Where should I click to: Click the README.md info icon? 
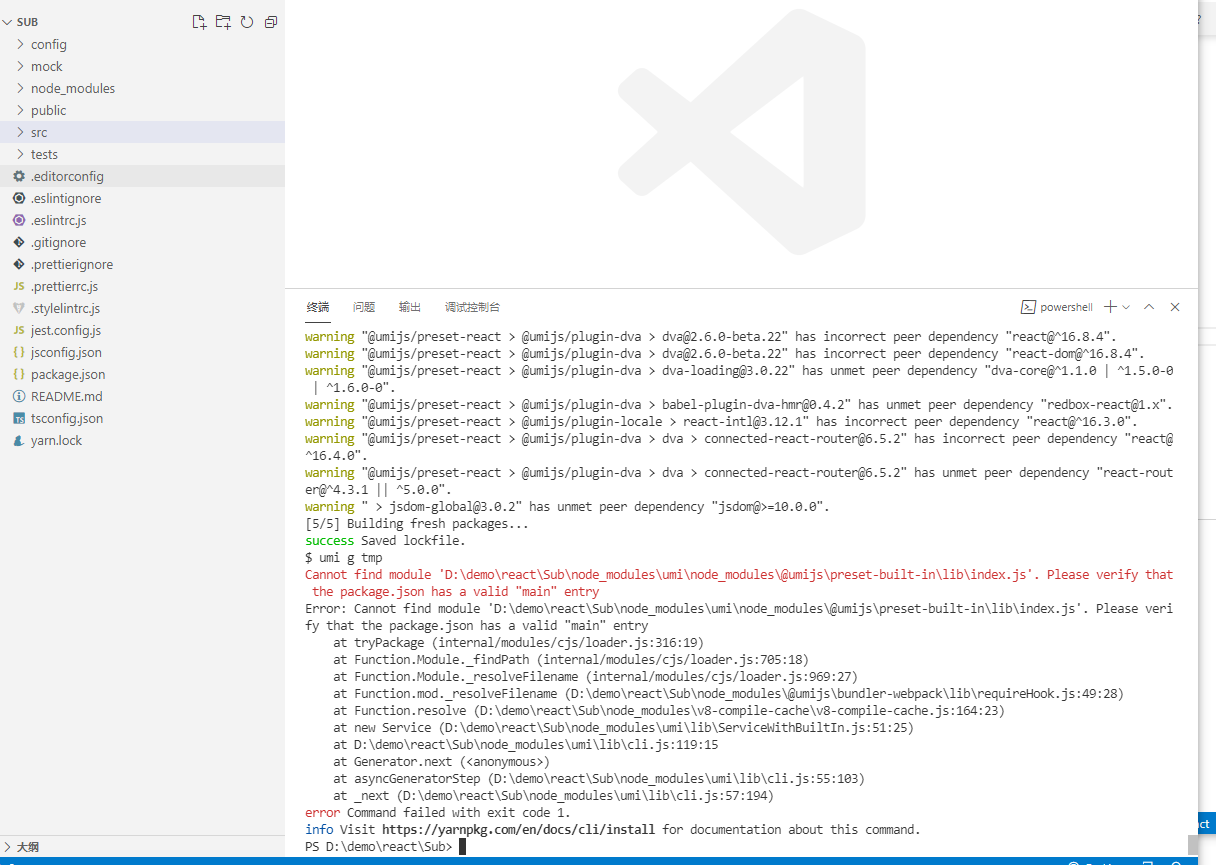pos(19,396)
